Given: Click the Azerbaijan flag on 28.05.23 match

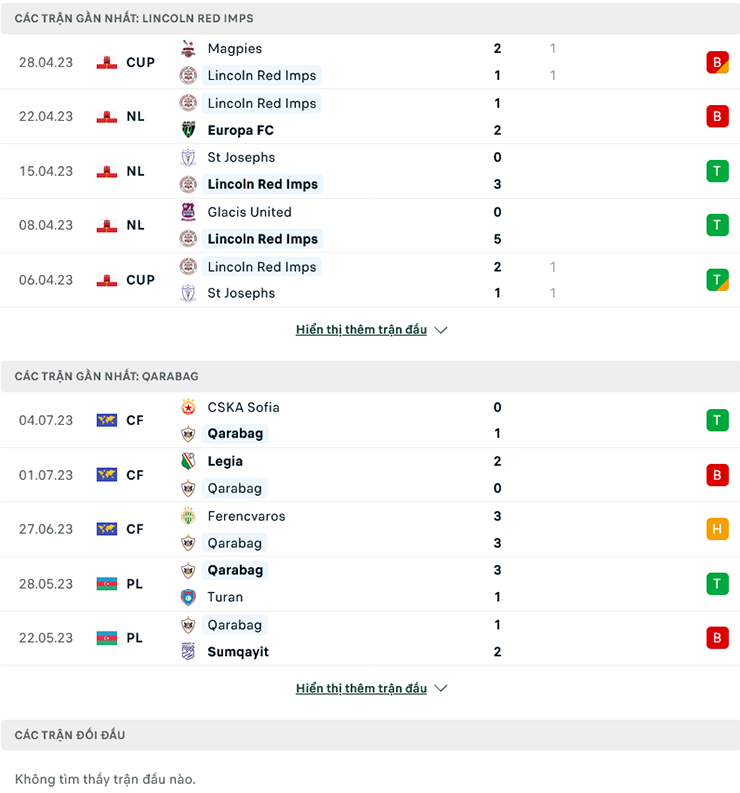Looking at the screenshot, I should coord(107,584).
